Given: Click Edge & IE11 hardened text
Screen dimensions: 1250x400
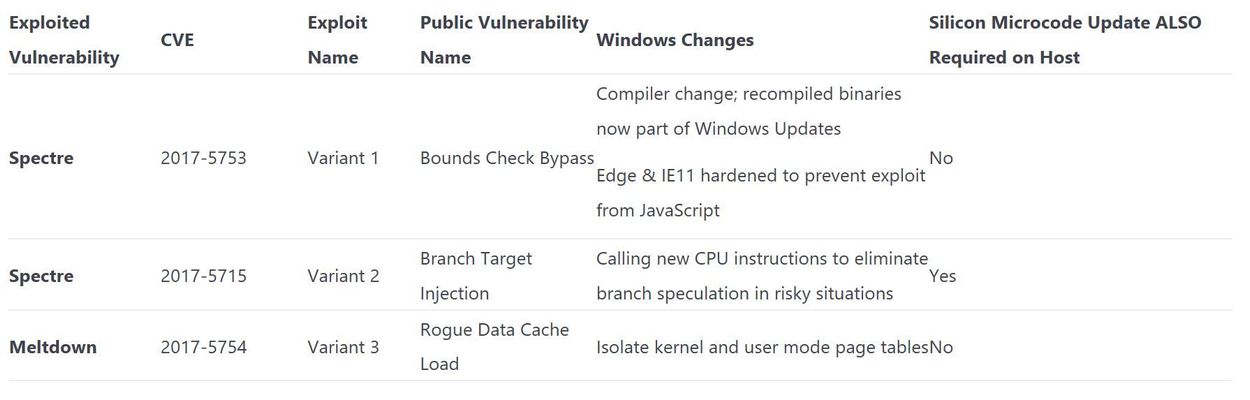Looking at the screenshot, I should (761, 193).
